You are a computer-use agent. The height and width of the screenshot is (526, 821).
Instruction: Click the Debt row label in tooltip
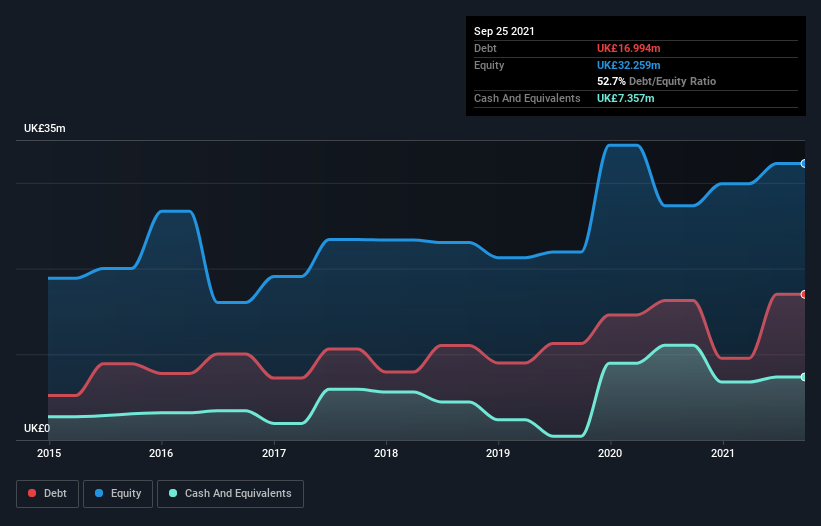pyautogui.click(x=485, y=48)
